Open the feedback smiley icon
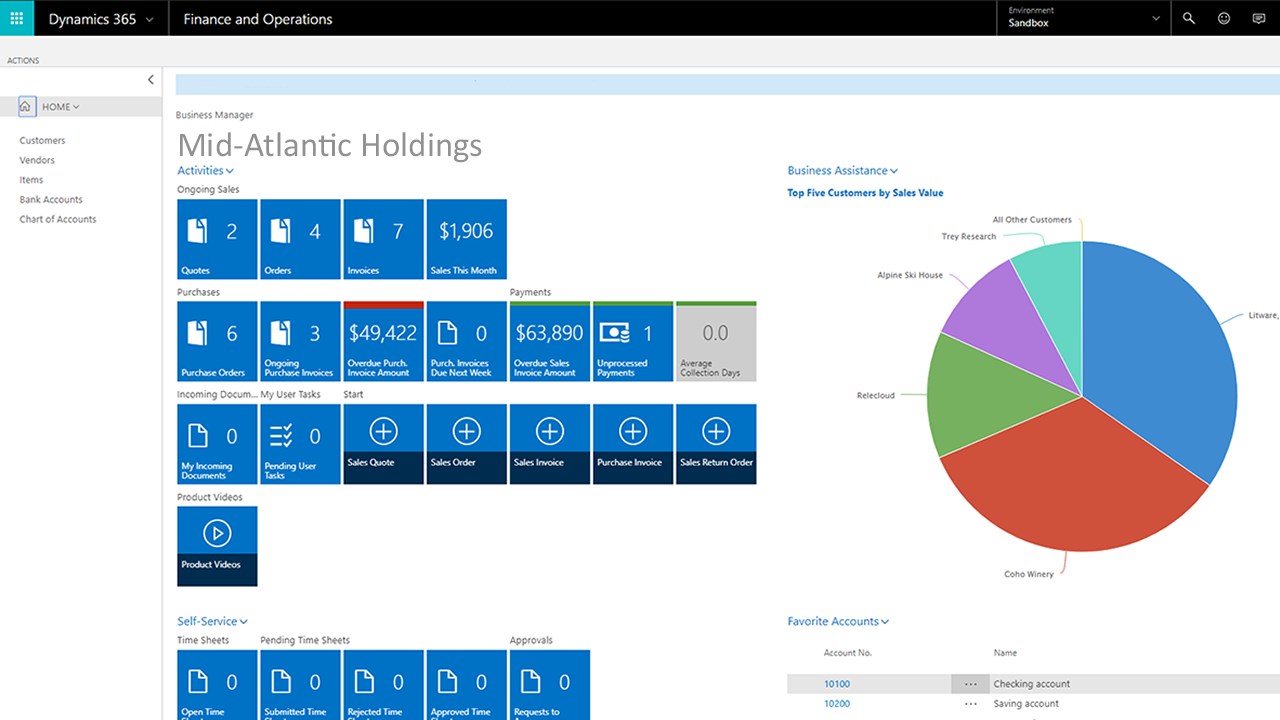Screen dimensions: 1280x720 (x=1224, y=18)
